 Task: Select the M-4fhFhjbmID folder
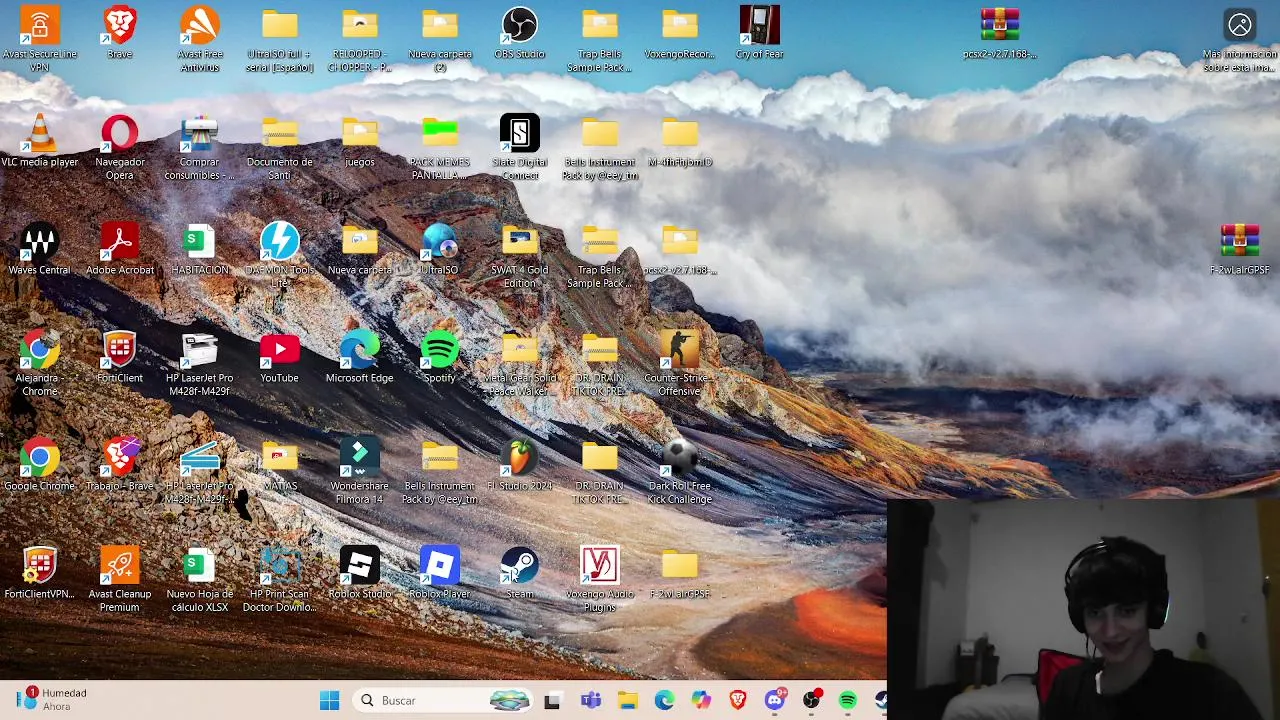coord(680,141)
